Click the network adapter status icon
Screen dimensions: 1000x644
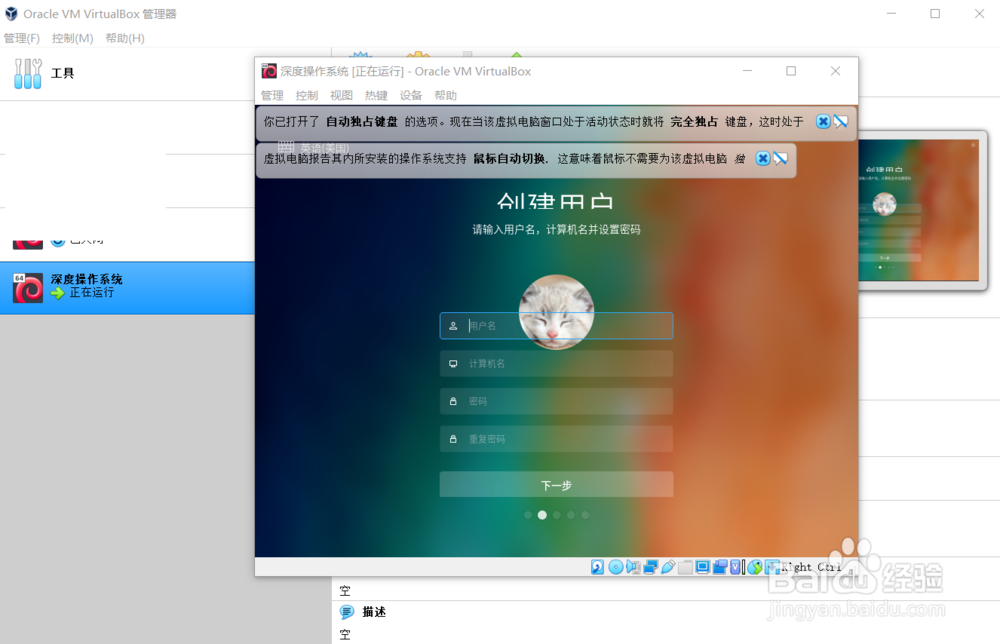[x=651, y=567]
